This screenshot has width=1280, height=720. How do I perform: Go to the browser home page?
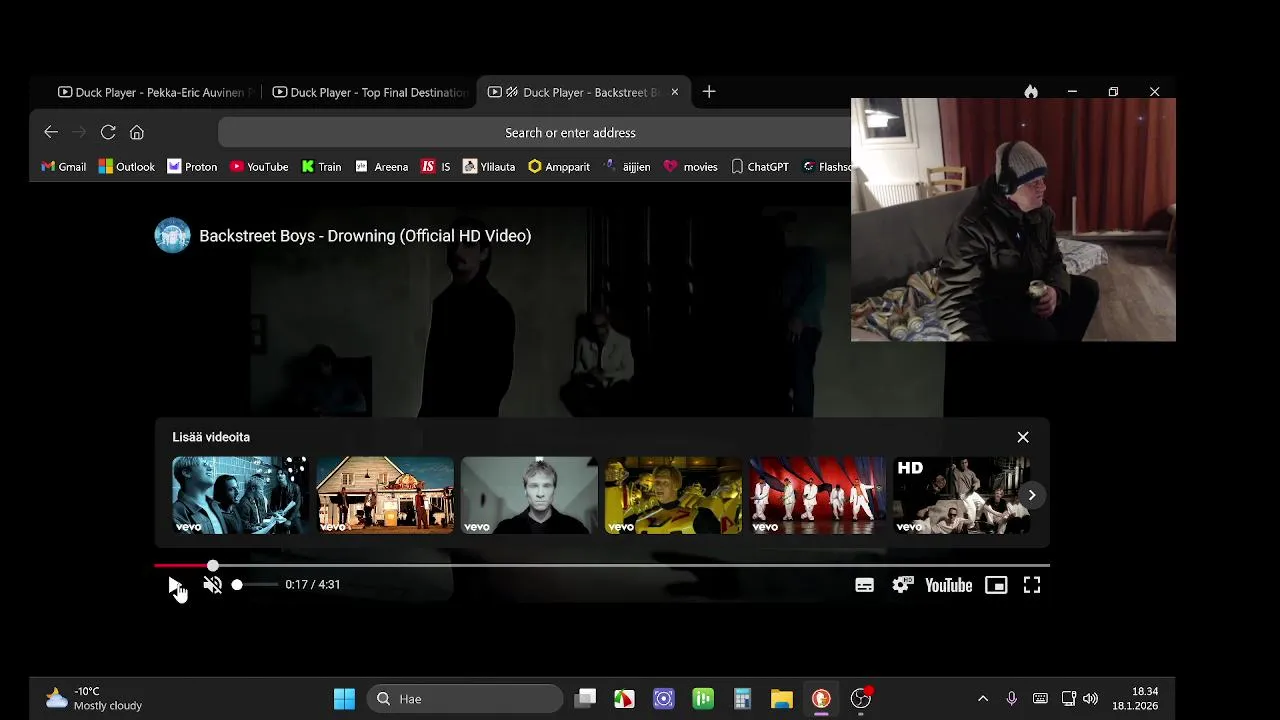[x=137, y=132]
